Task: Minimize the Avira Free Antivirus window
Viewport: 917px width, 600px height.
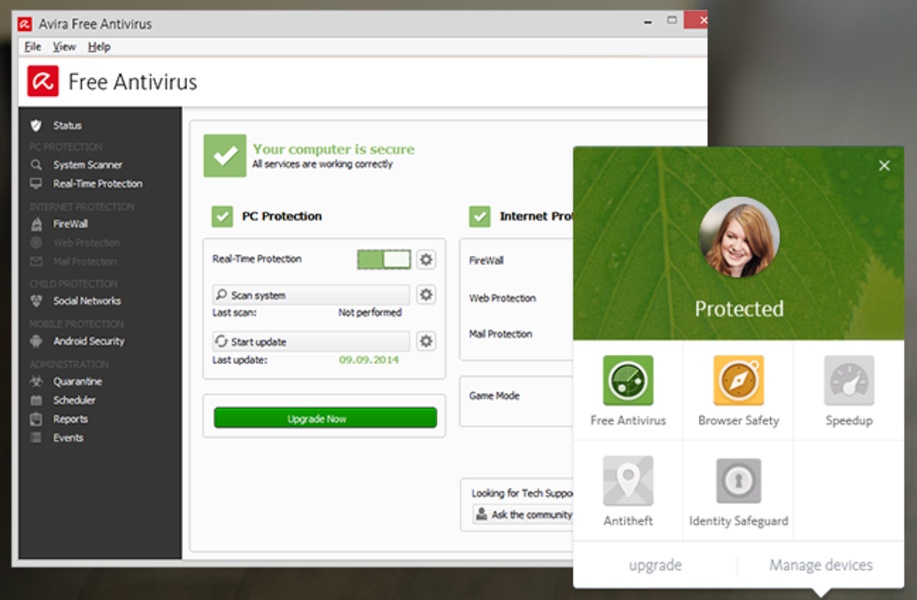Action: point(647,22)
